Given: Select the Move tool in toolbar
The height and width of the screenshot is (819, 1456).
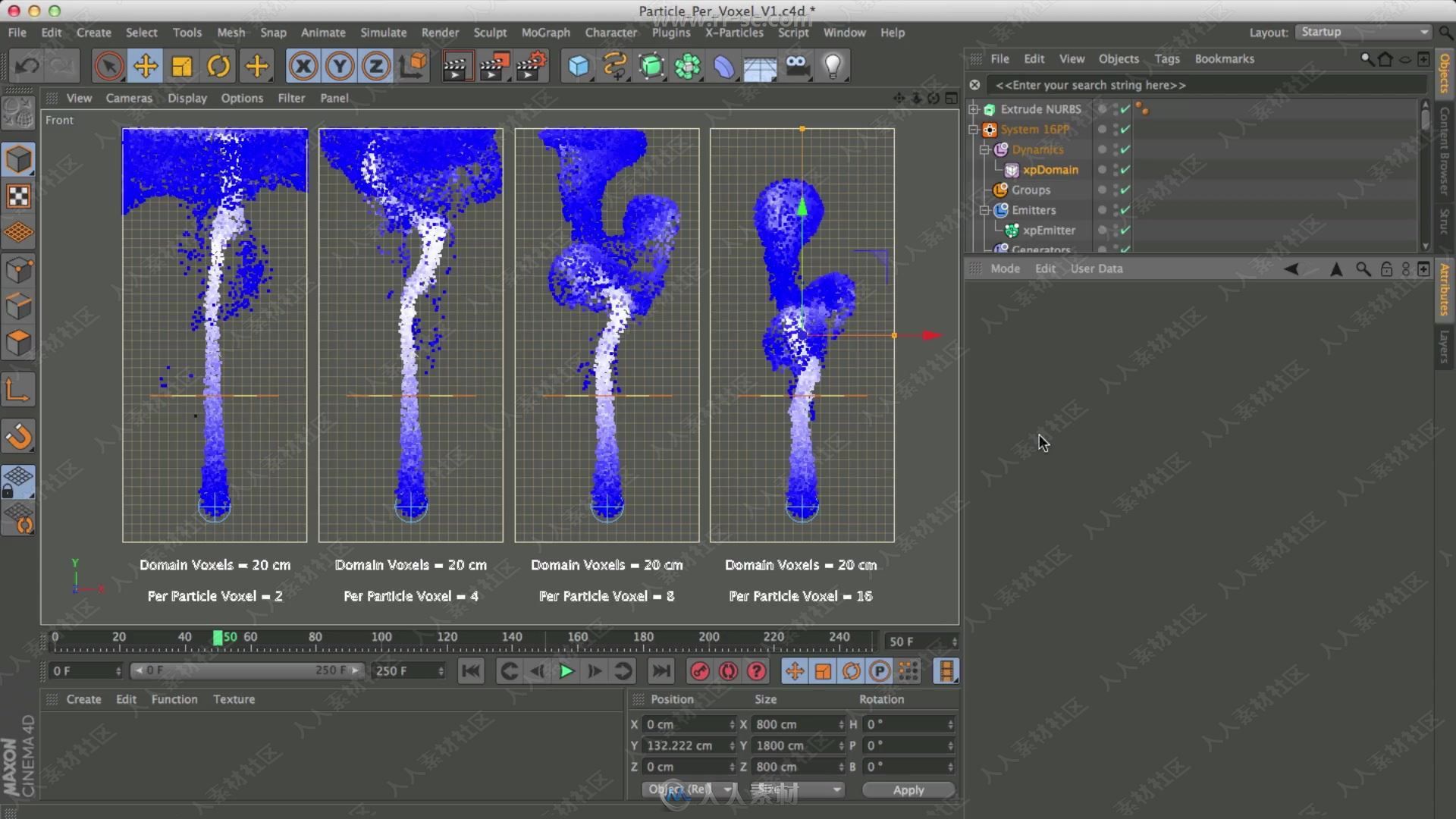Looking at the screenshot, I should [146, 66].
